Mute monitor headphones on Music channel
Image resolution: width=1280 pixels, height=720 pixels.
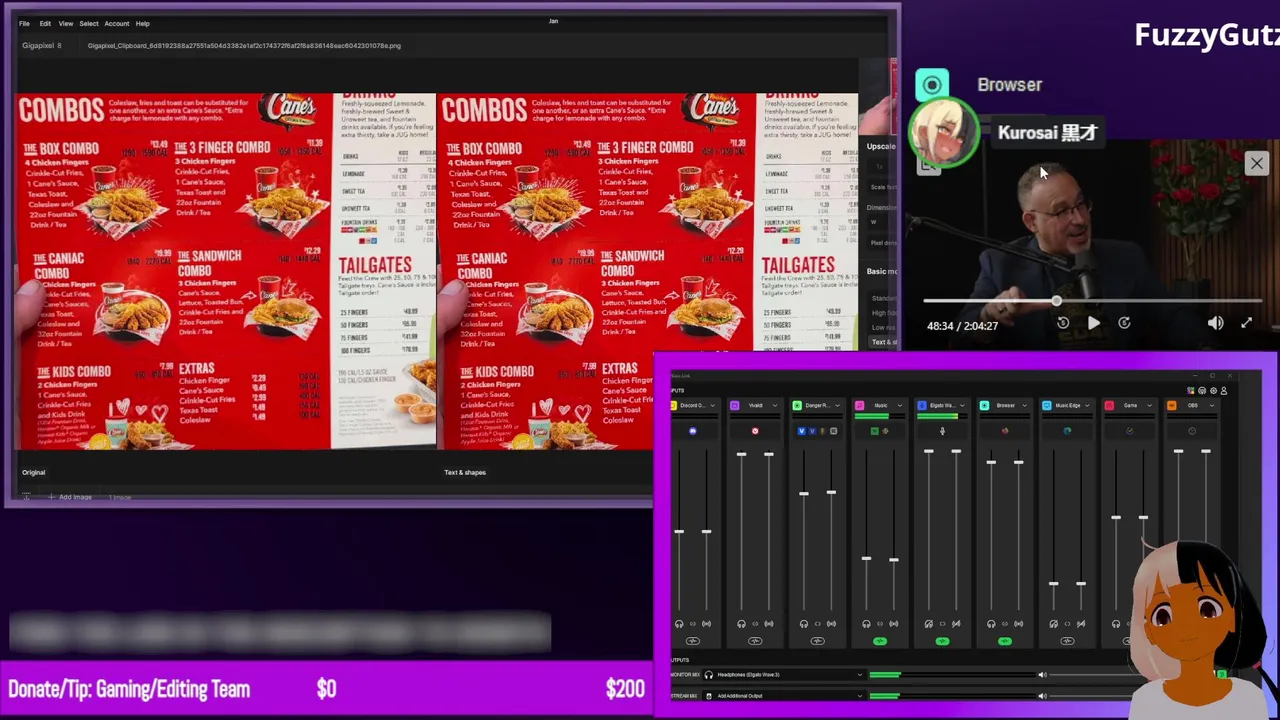point(866,624)
